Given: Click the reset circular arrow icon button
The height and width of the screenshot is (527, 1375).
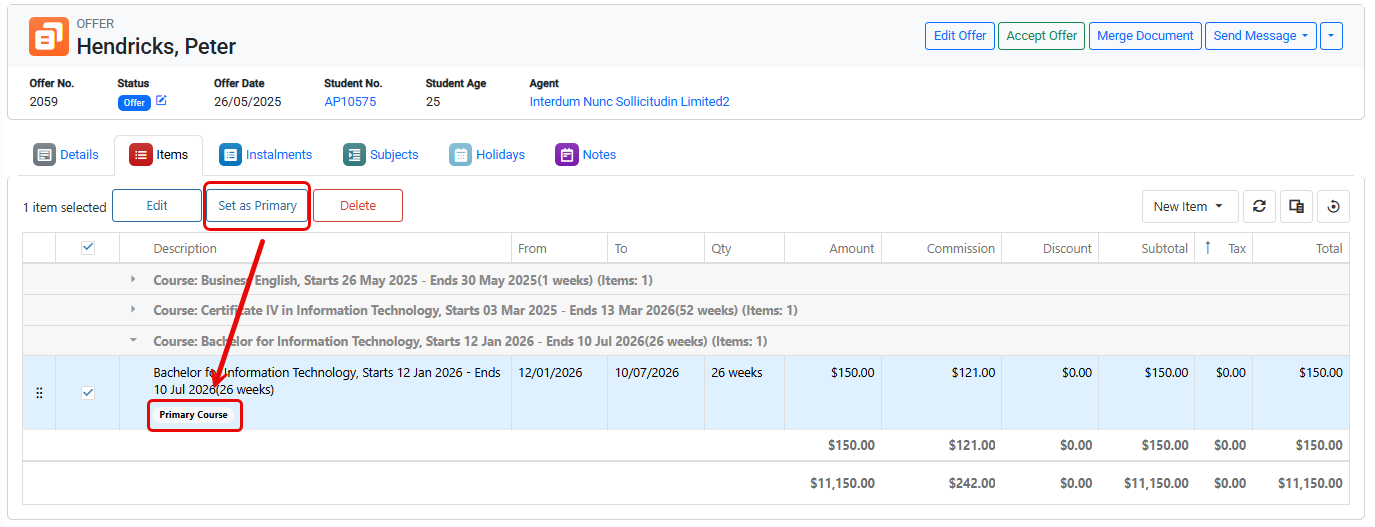Looking at the screenshot, I should pos(1333,206).
